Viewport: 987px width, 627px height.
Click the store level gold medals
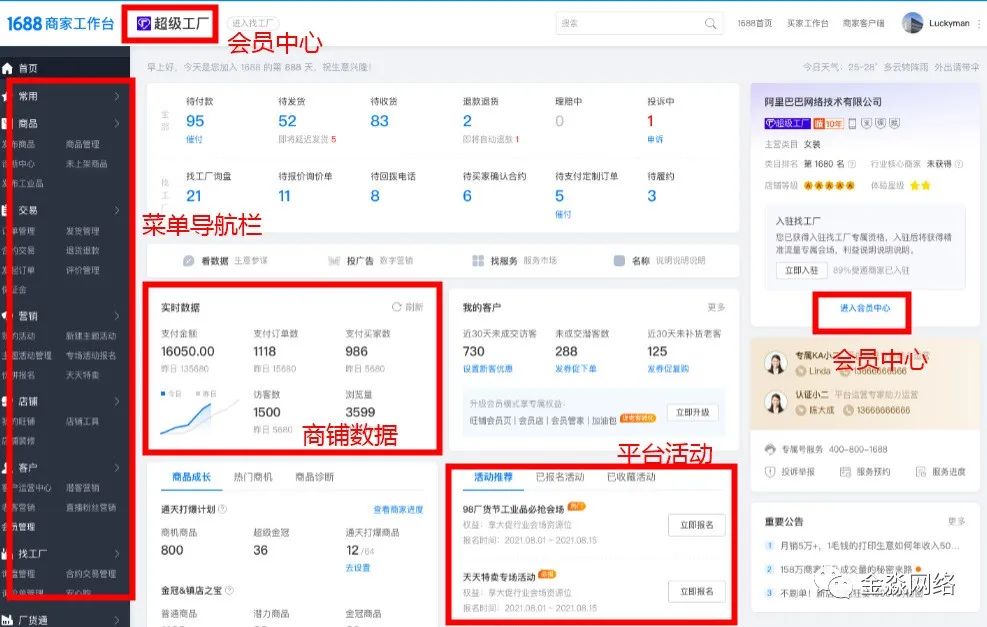[x=829, y=186]
